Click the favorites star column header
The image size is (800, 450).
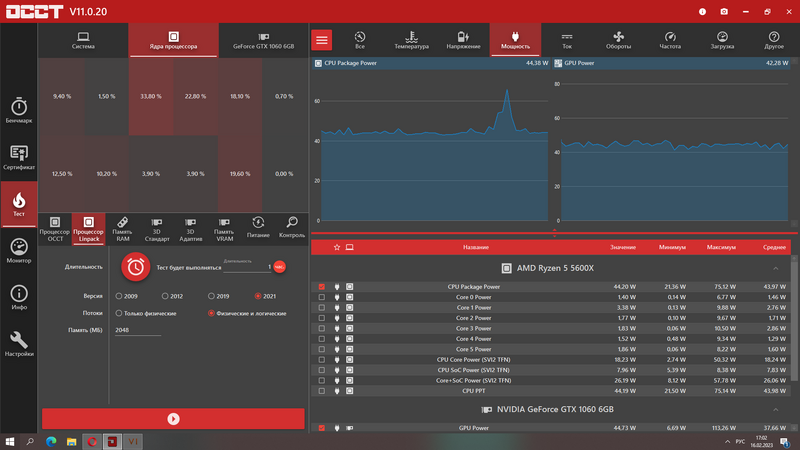(337, 247)
